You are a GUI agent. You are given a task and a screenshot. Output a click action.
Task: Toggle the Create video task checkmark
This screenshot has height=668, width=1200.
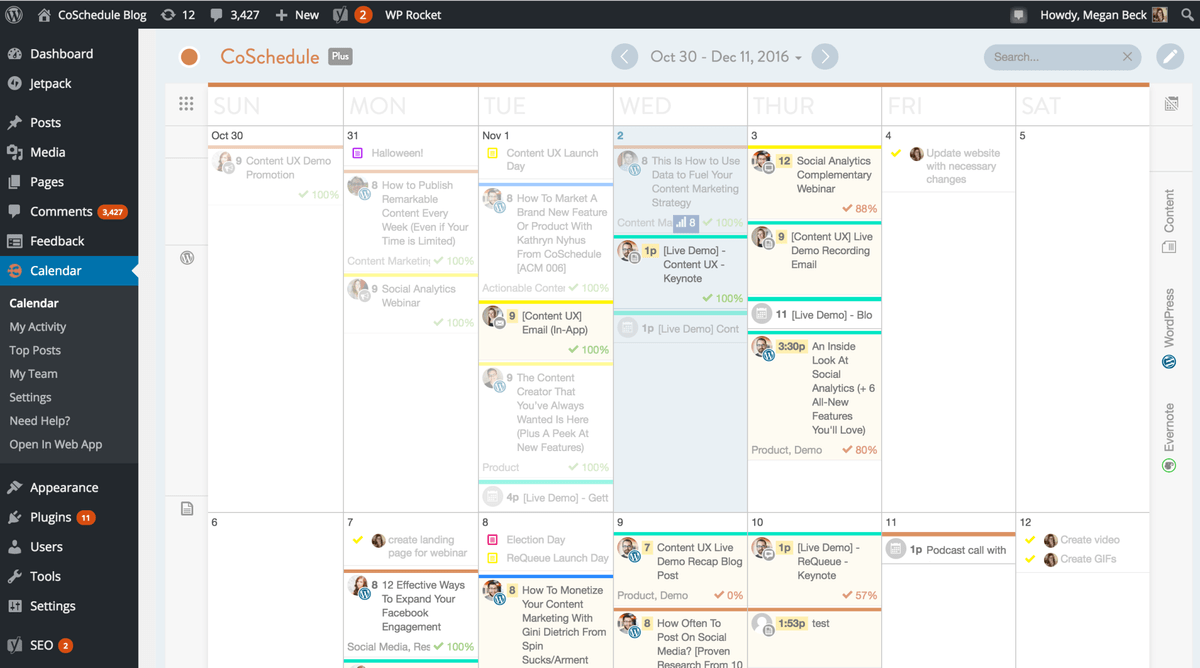click(1031, 540)
